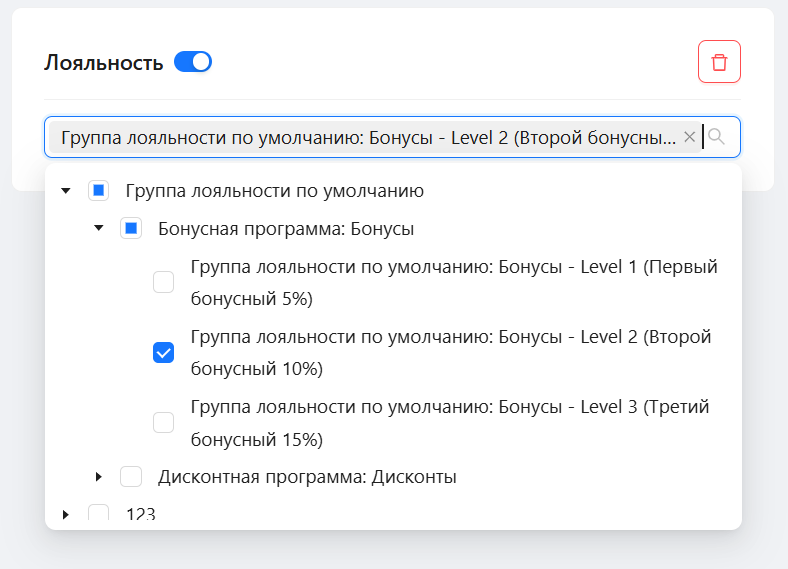The image size is (788, 569).
Task: Click the Дисконтная программа: Дисконты label
Action: tap(307, 477)
